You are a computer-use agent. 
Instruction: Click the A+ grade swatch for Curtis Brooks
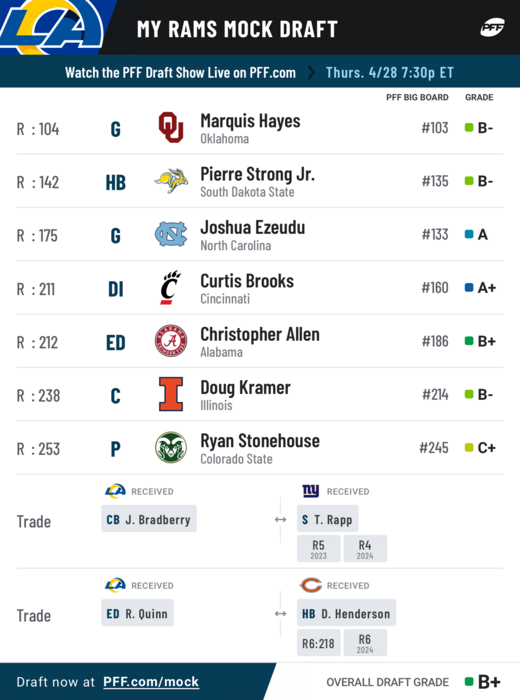pos(469,288)
